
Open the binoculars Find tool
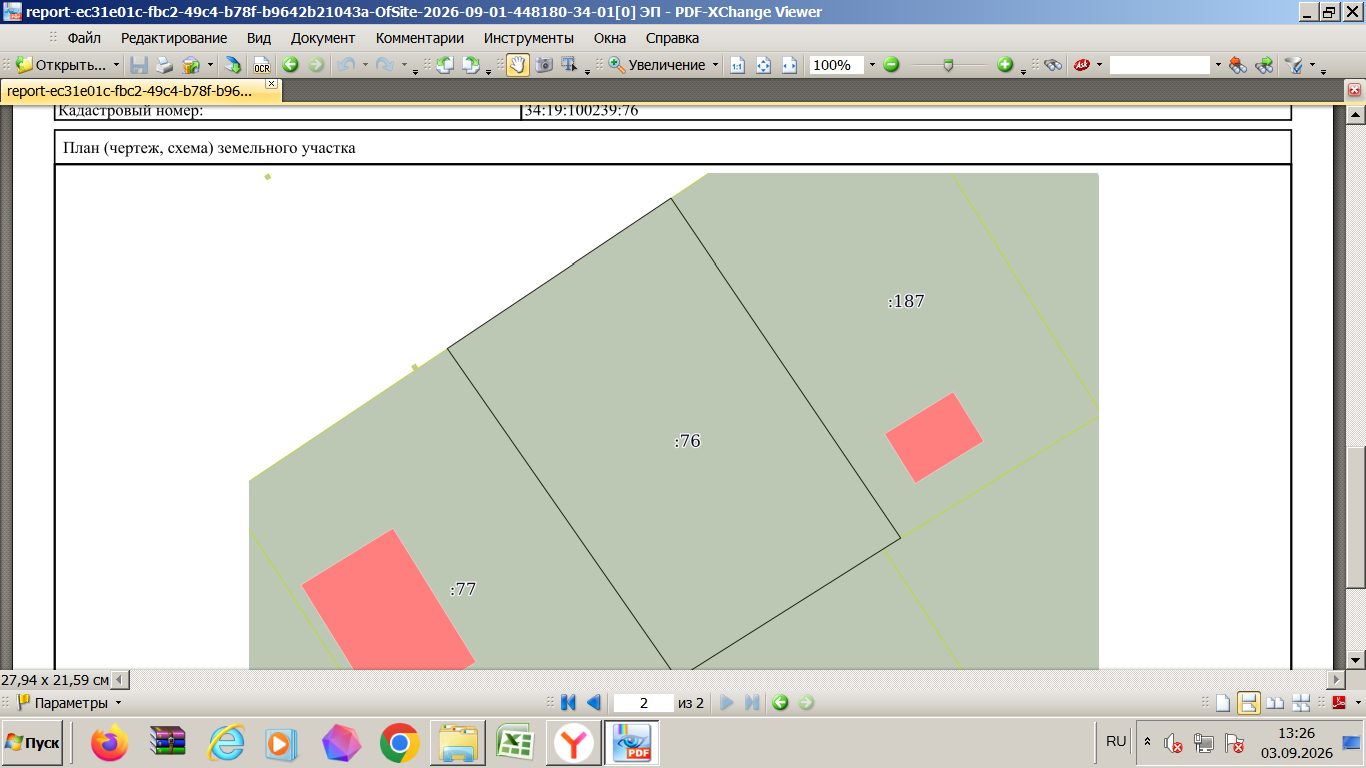(1053, 65)
